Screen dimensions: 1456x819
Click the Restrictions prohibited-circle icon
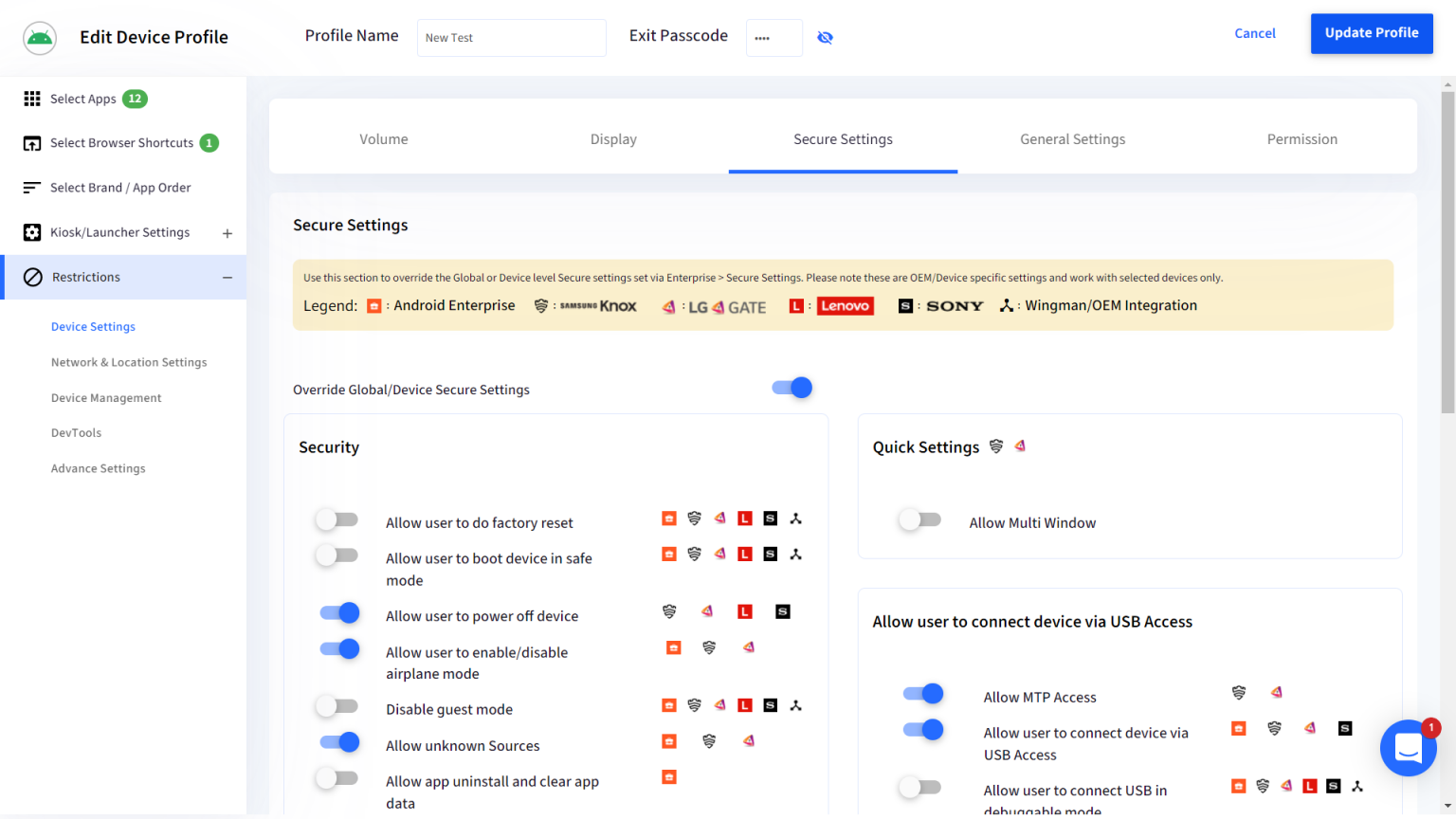click(33, 278)
